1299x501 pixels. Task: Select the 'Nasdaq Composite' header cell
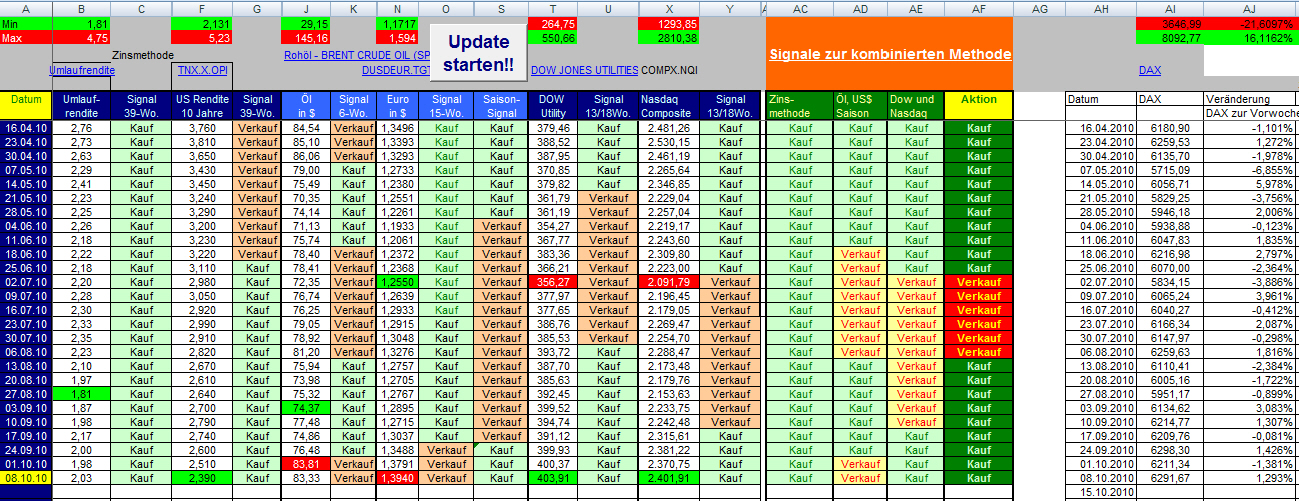point(669,106)
